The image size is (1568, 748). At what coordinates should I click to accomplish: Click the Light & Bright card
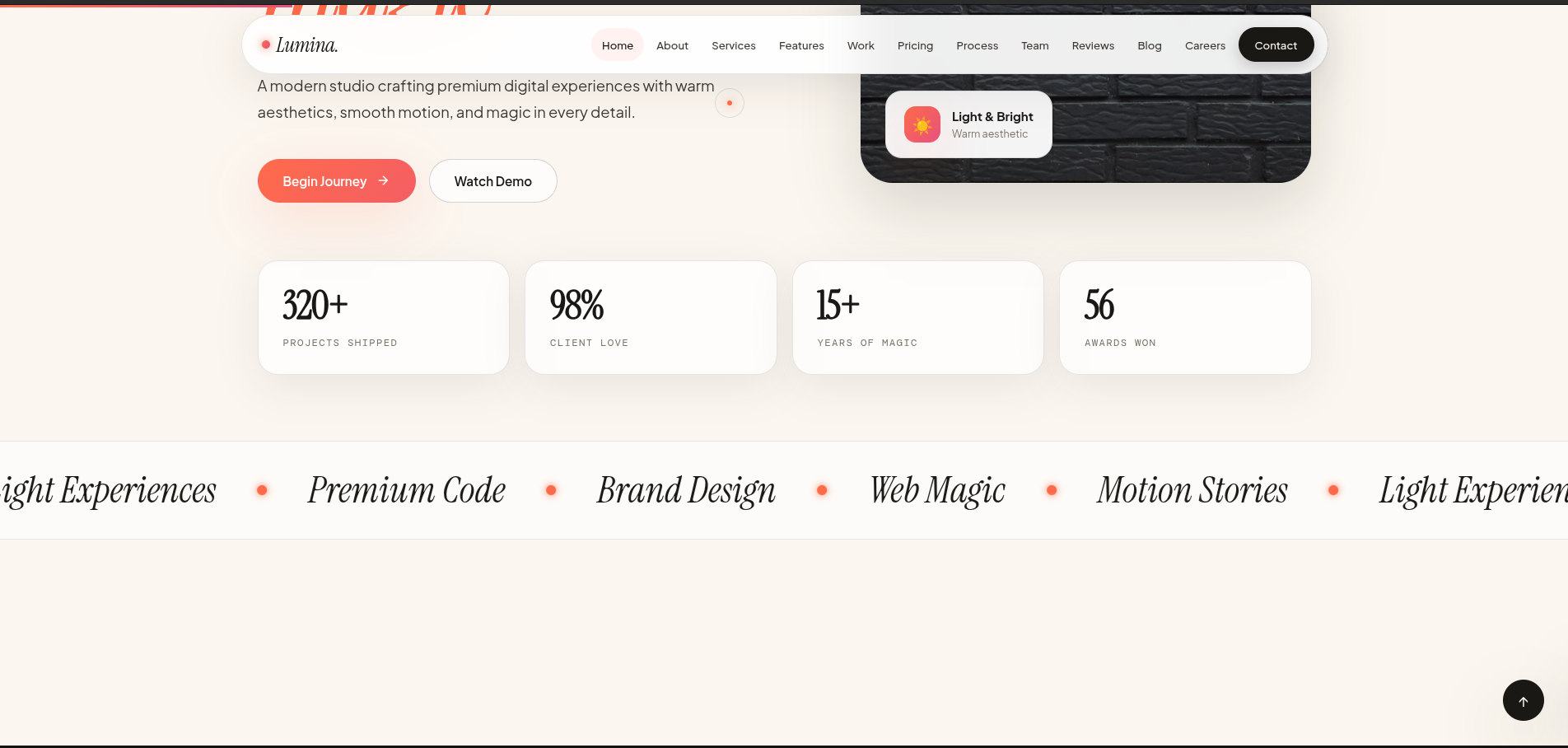pos(968,124)
